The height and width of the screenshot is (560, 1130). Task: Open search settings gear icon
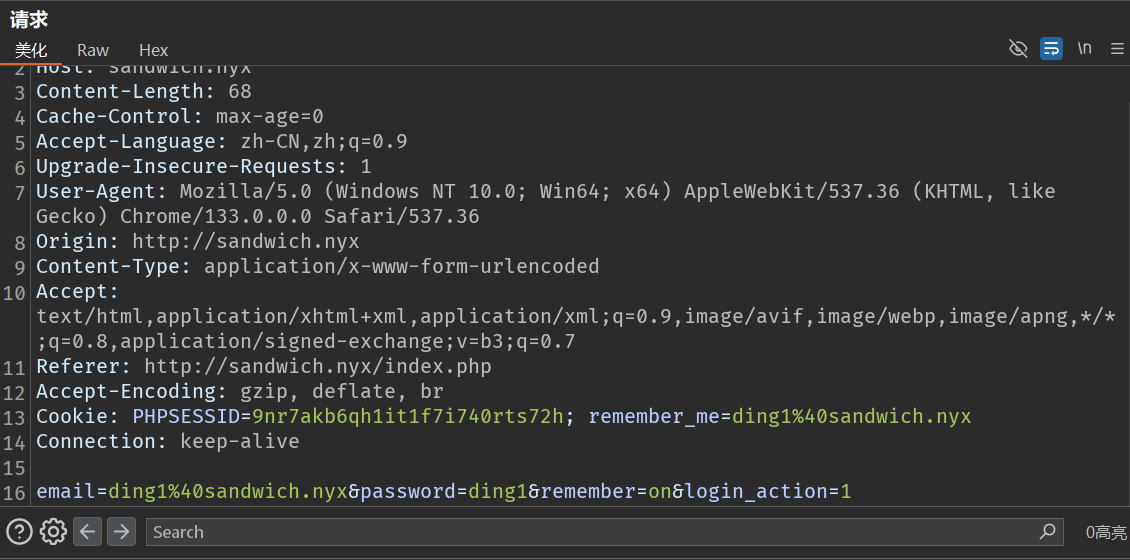coord(53,531)
